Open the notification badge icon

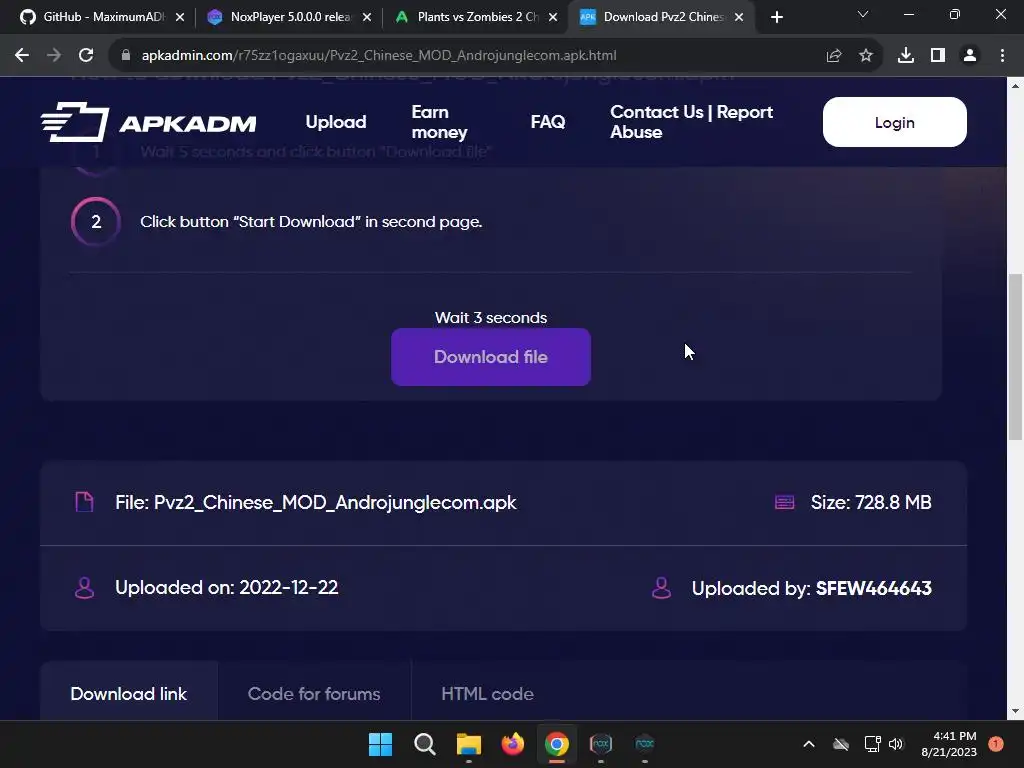[996, 744]
